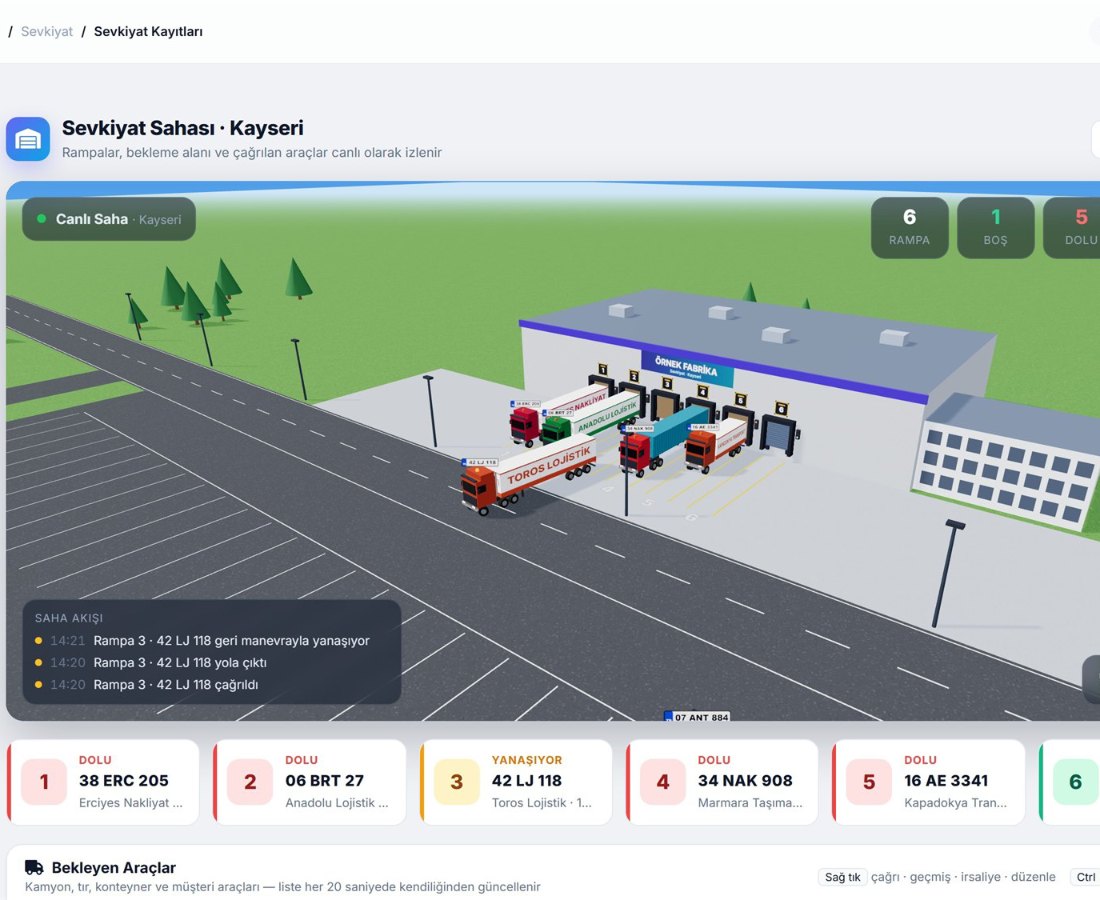Select the Toros Lojistik truck in the yard
This screenshot has height=900, width=1100.
point(528,475)
